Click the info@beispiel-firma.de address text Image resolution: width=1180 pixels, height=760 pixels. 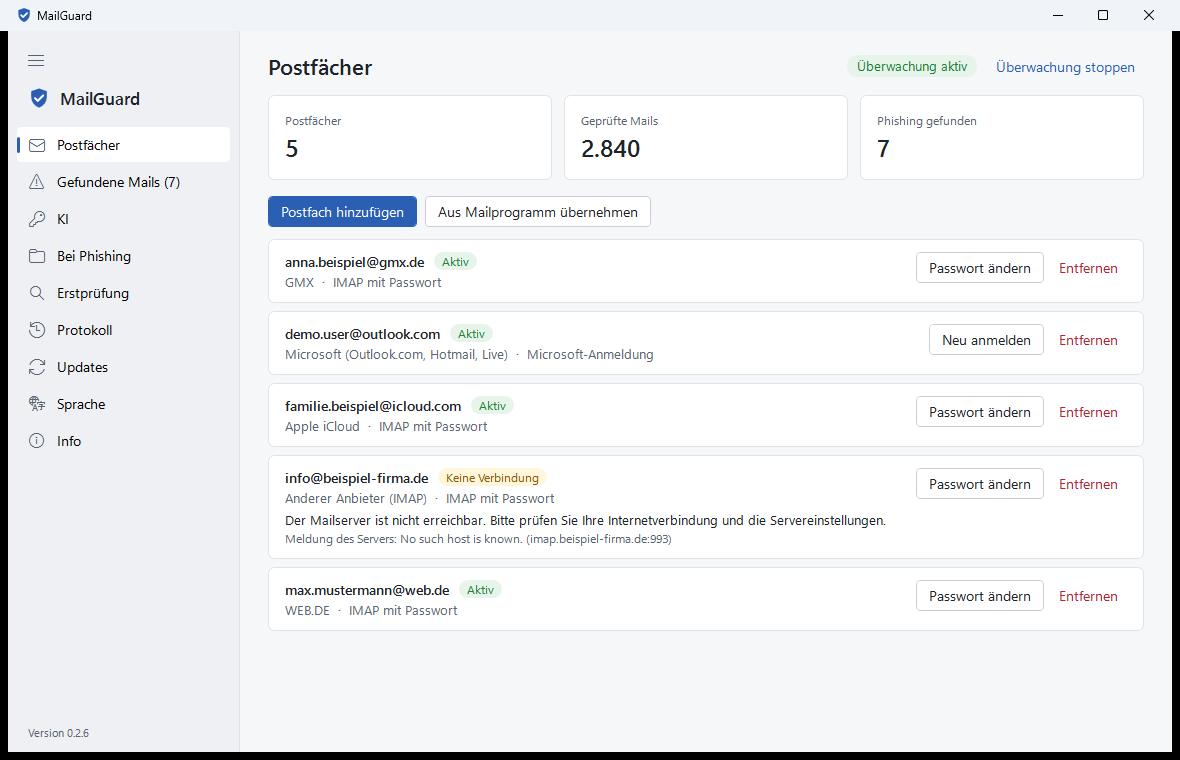point(357,478)
